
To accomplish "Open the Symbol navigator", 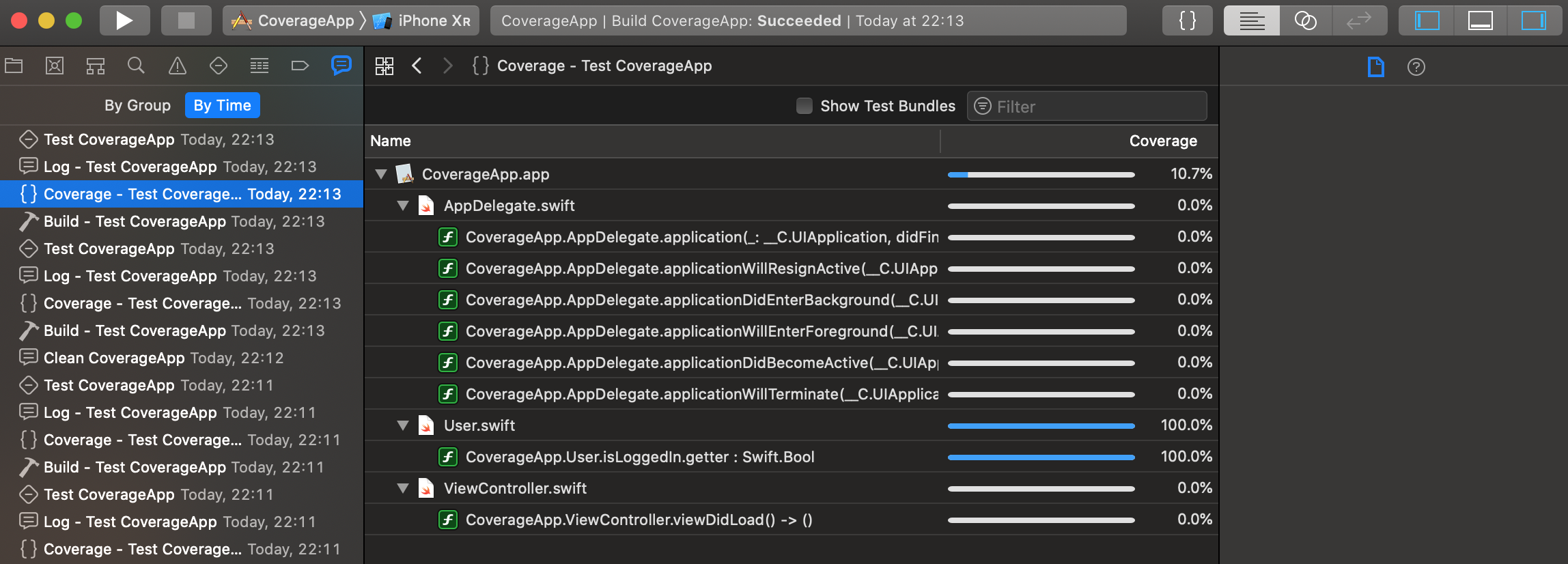I will (x=96, y=66).
